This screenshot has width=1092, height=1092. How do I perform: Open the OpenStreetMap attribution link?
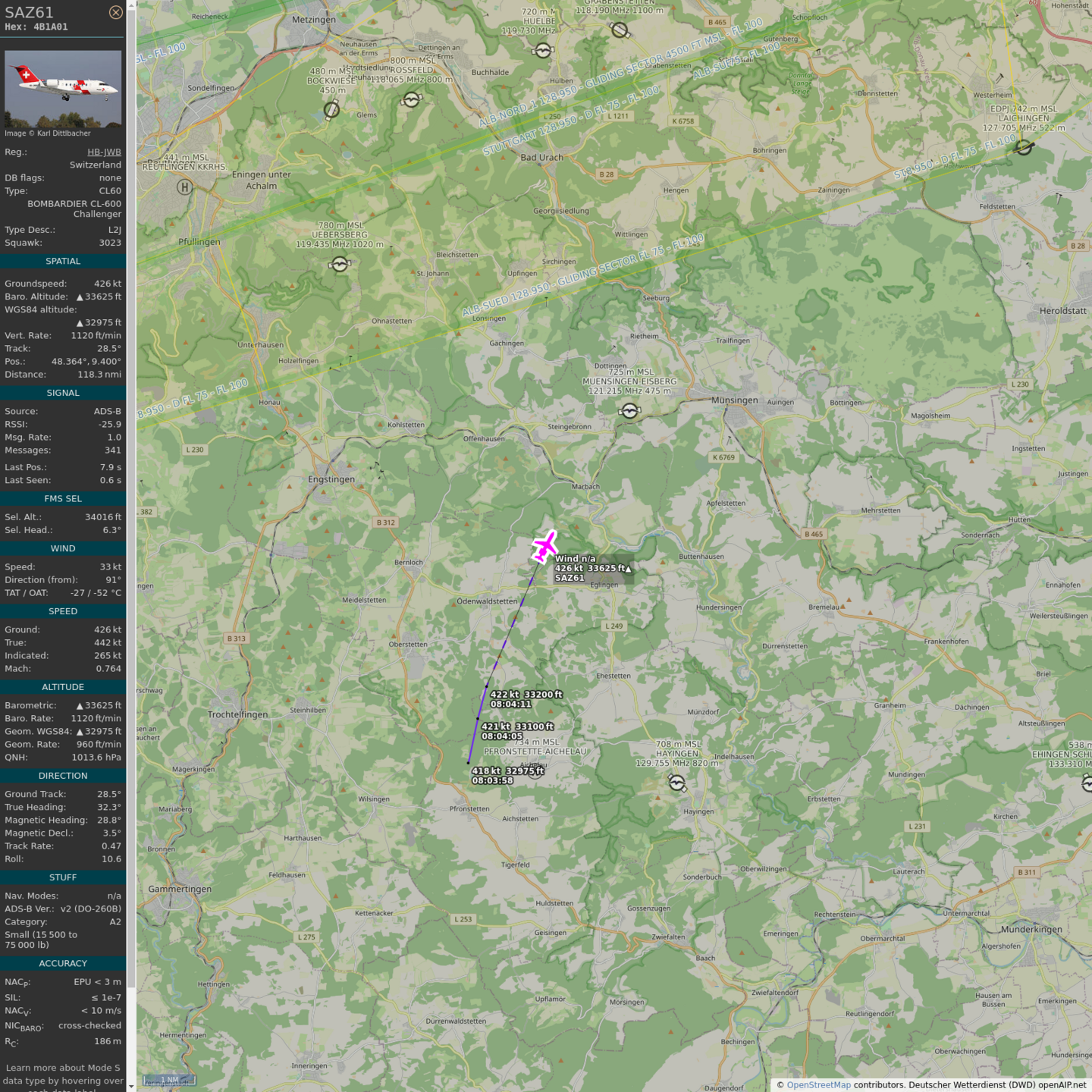pyautogui.click(x=818, y=1084)
